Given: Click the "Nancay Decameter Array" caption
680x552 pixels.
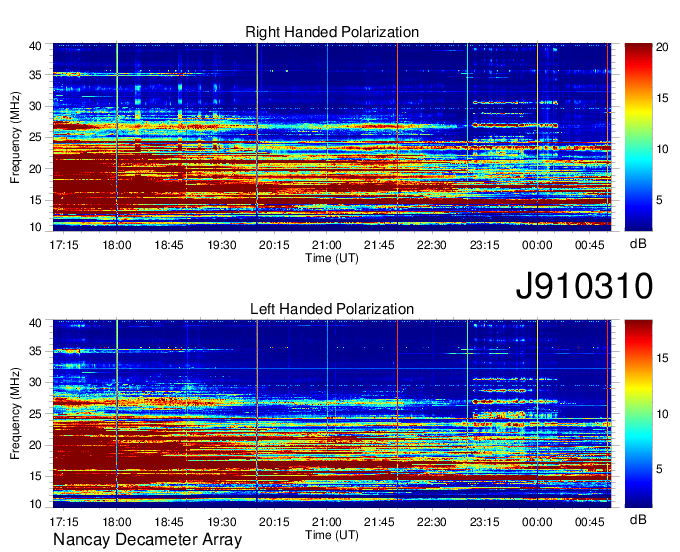Looking at the screenshot, I should (x=147, y=539).
